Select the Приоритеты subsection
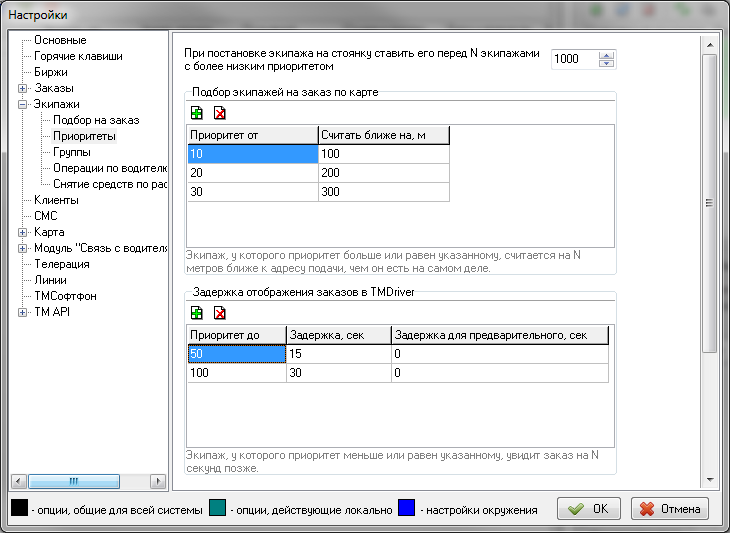Screen dimensions: 730x533 [x=84, y=136]
